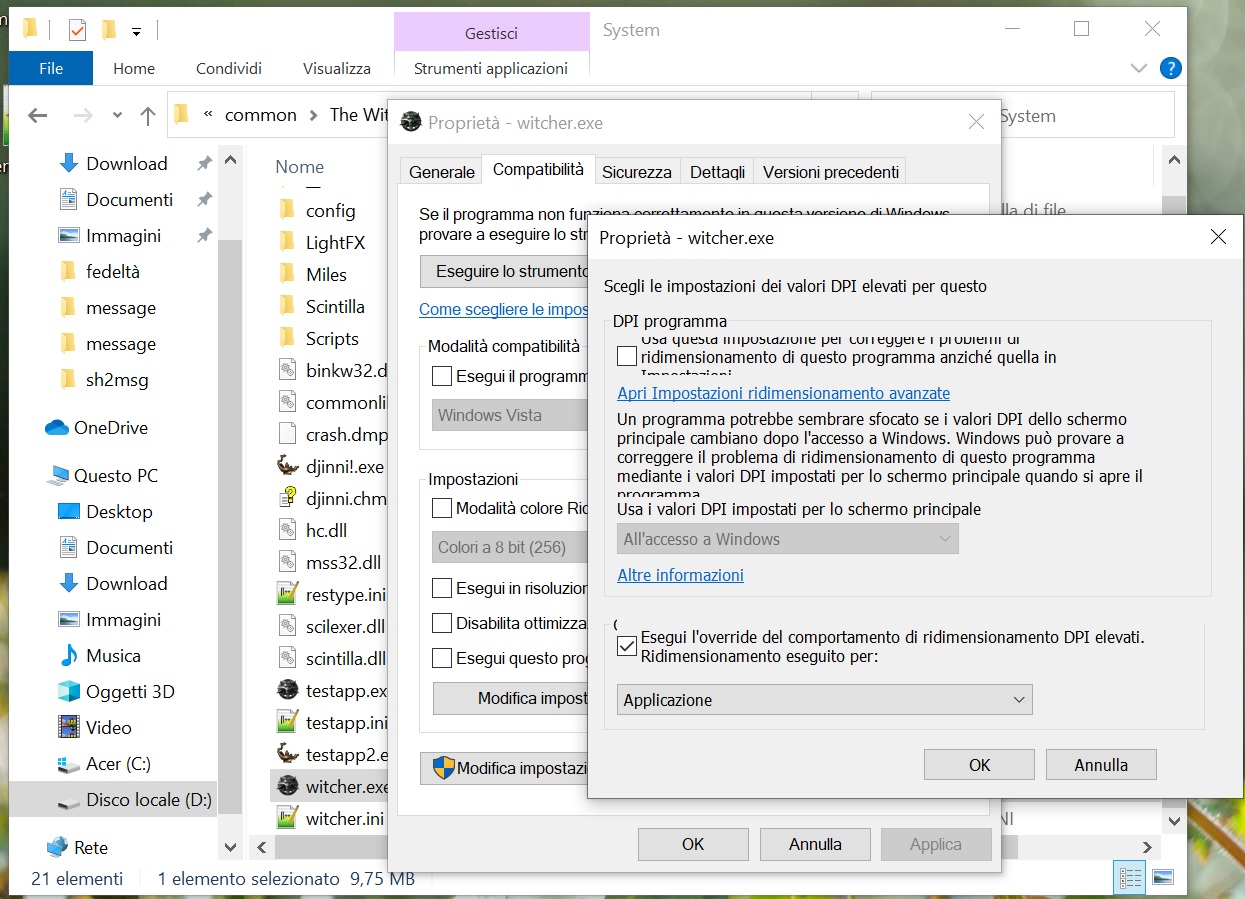1245x899 pixels.
Task: Open recent locations dropdown arrow
Action: (117, 116)
